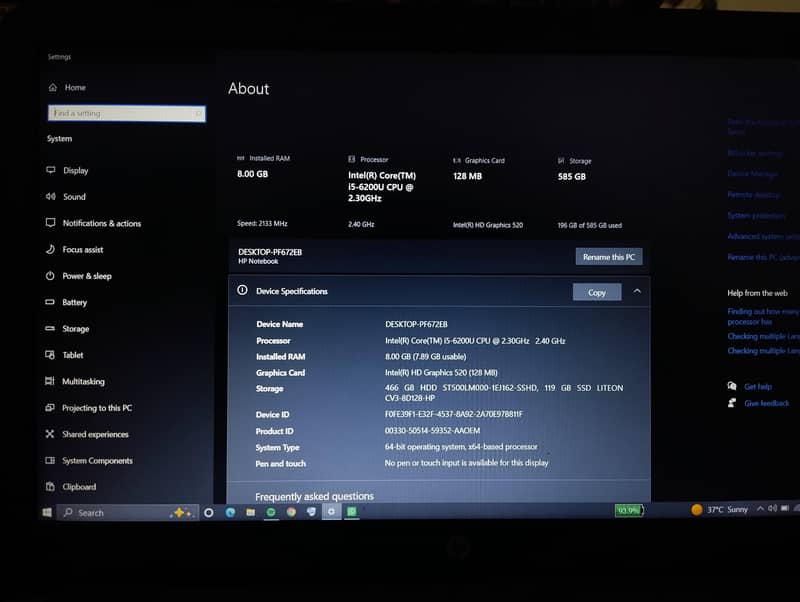The height and width of the screenshot is (602, 800).
Task: Click the Focus assist moon icon
Action: point(50,249)
